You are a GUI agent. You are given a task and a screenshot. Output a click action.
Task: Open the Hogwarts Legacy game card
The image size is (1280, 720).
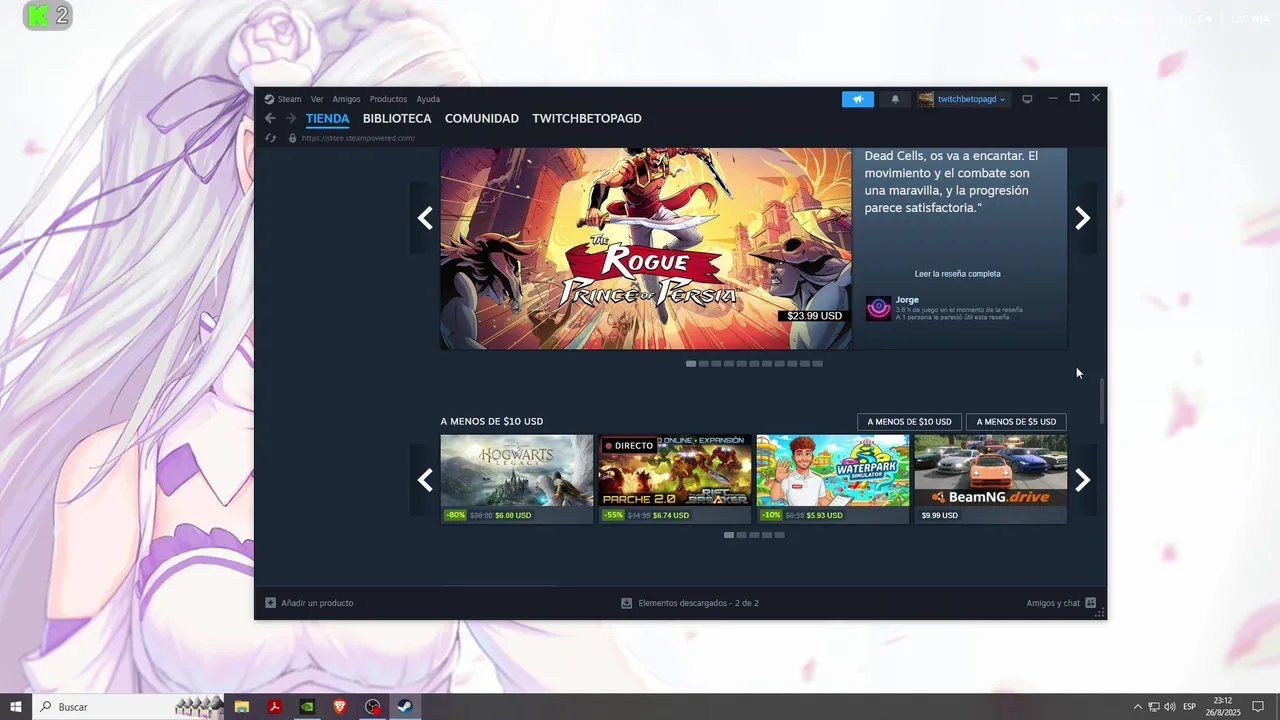[517, 479]
